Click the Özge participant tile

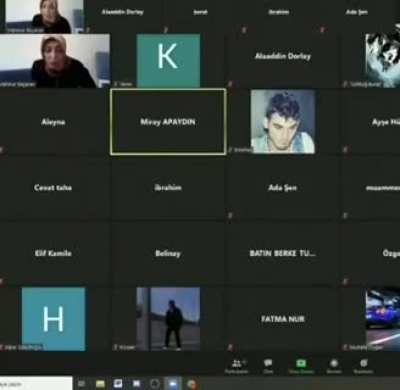pyautogui.click(x=371, y=253)
